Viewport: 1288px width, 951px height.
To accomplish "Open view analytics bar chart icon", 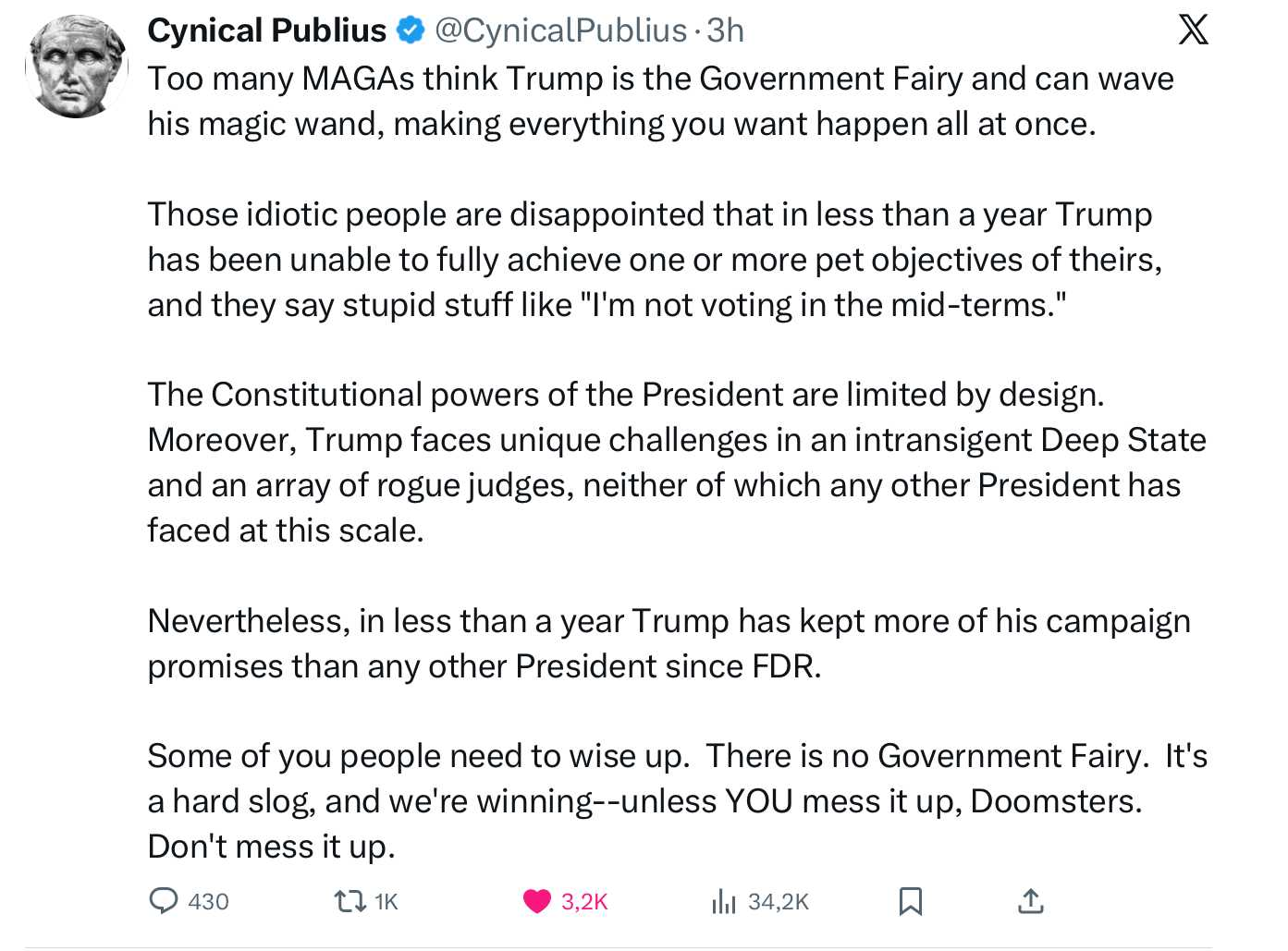I will 723,900.
